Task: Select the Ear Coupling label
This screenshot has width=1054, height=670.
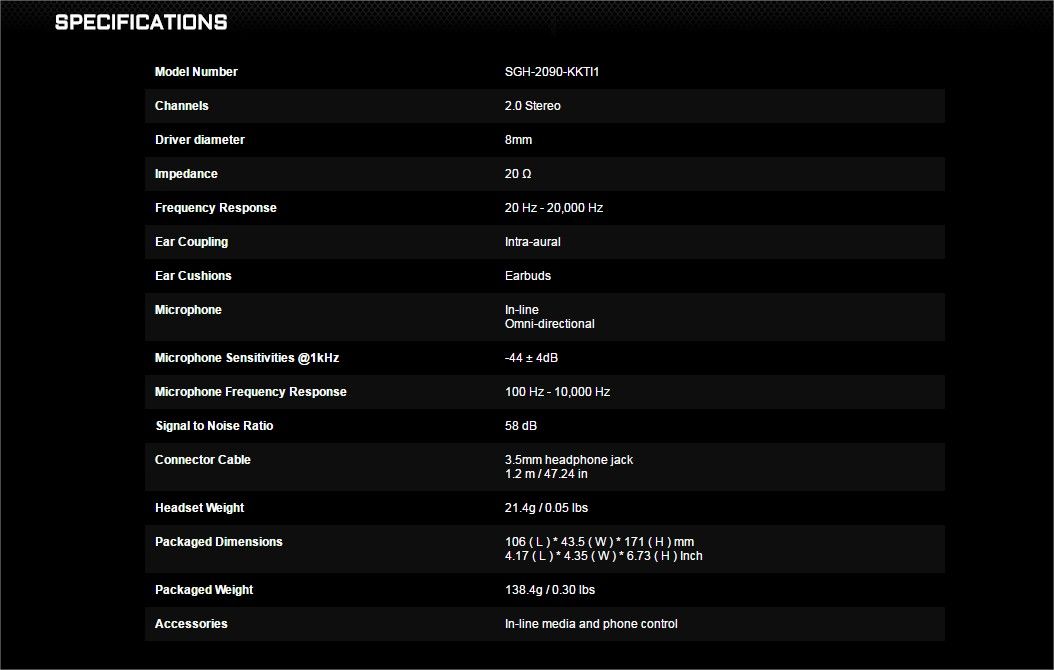Action: [191, 242]
